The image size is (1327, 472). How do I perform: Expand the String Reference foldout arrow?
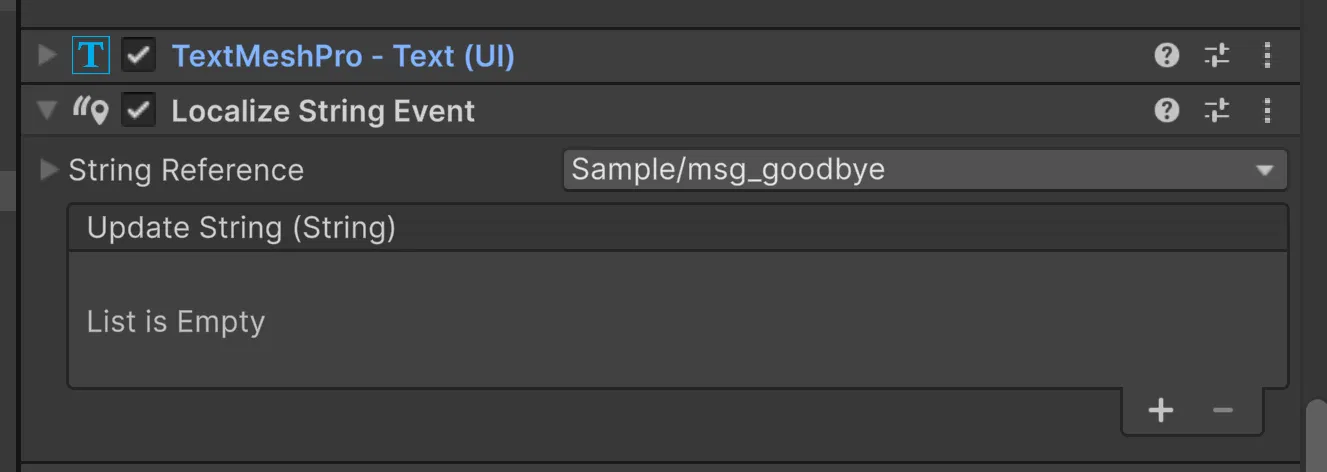point(49,170)
